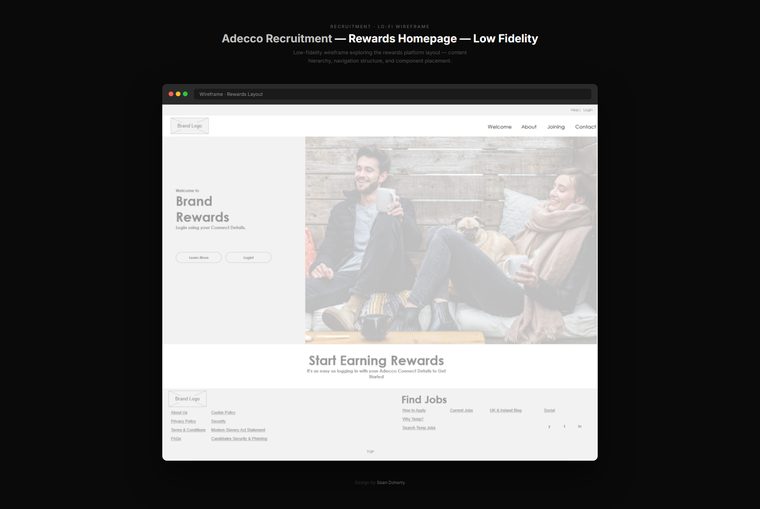
Task: Click the yellow minimize window dot
Action: 178,94
